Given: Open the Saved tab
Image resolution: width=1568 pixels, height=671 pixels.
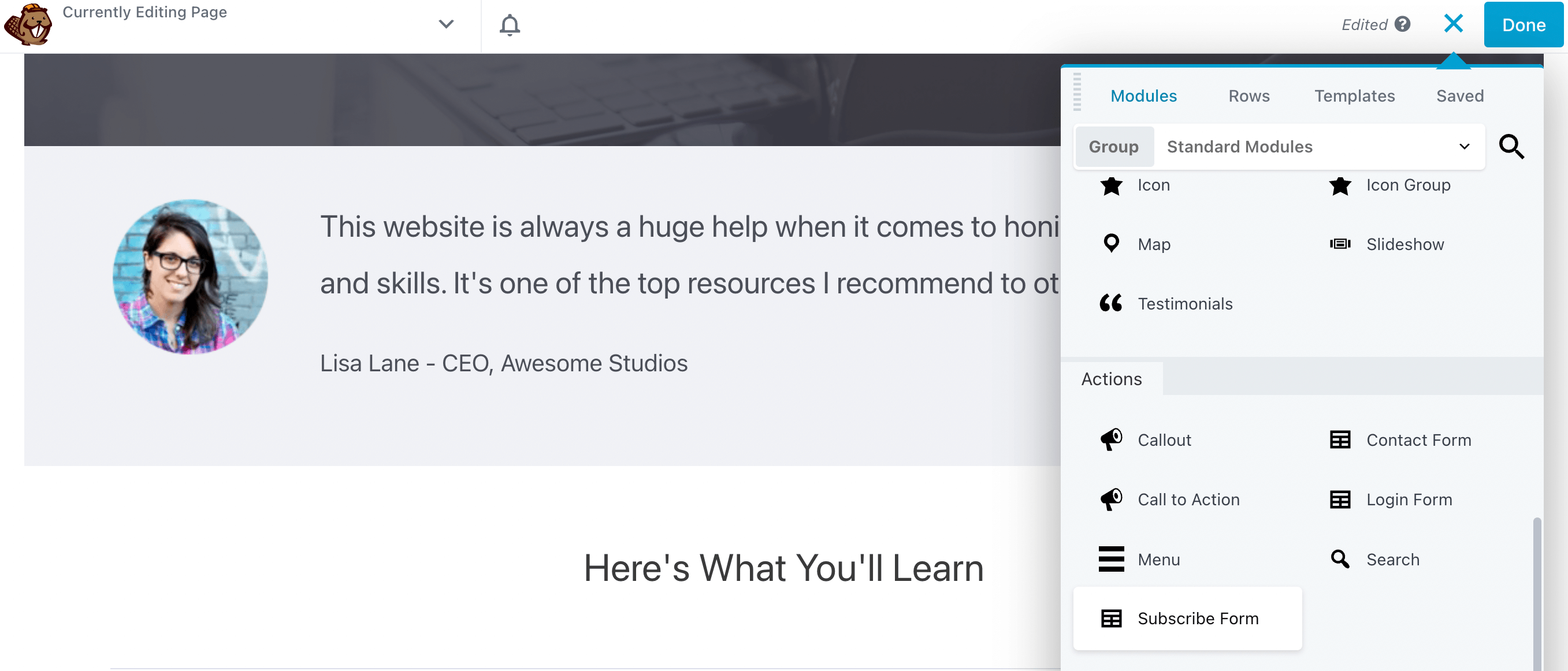Looking at the screenshot, I should [1459, 95].
